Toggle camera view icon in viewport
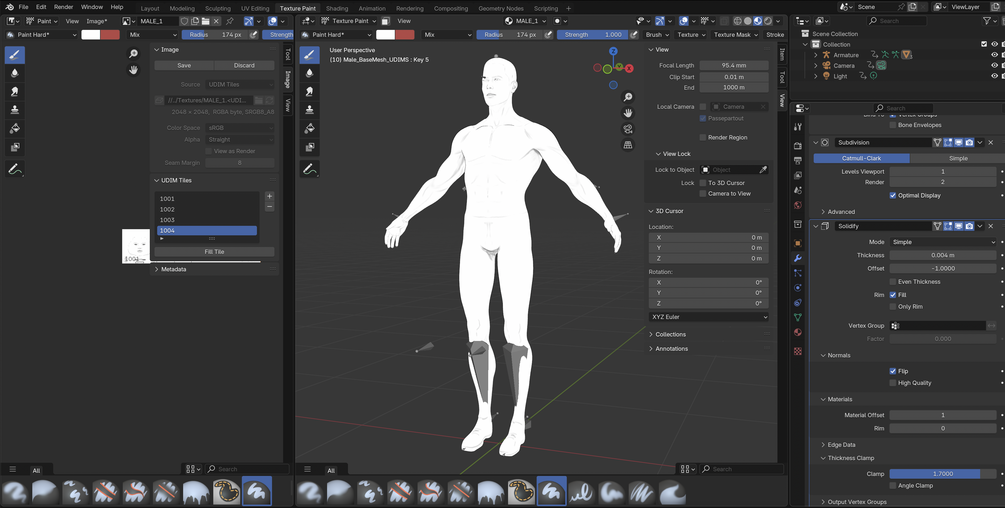The image size is (1005, 508). 628,129
